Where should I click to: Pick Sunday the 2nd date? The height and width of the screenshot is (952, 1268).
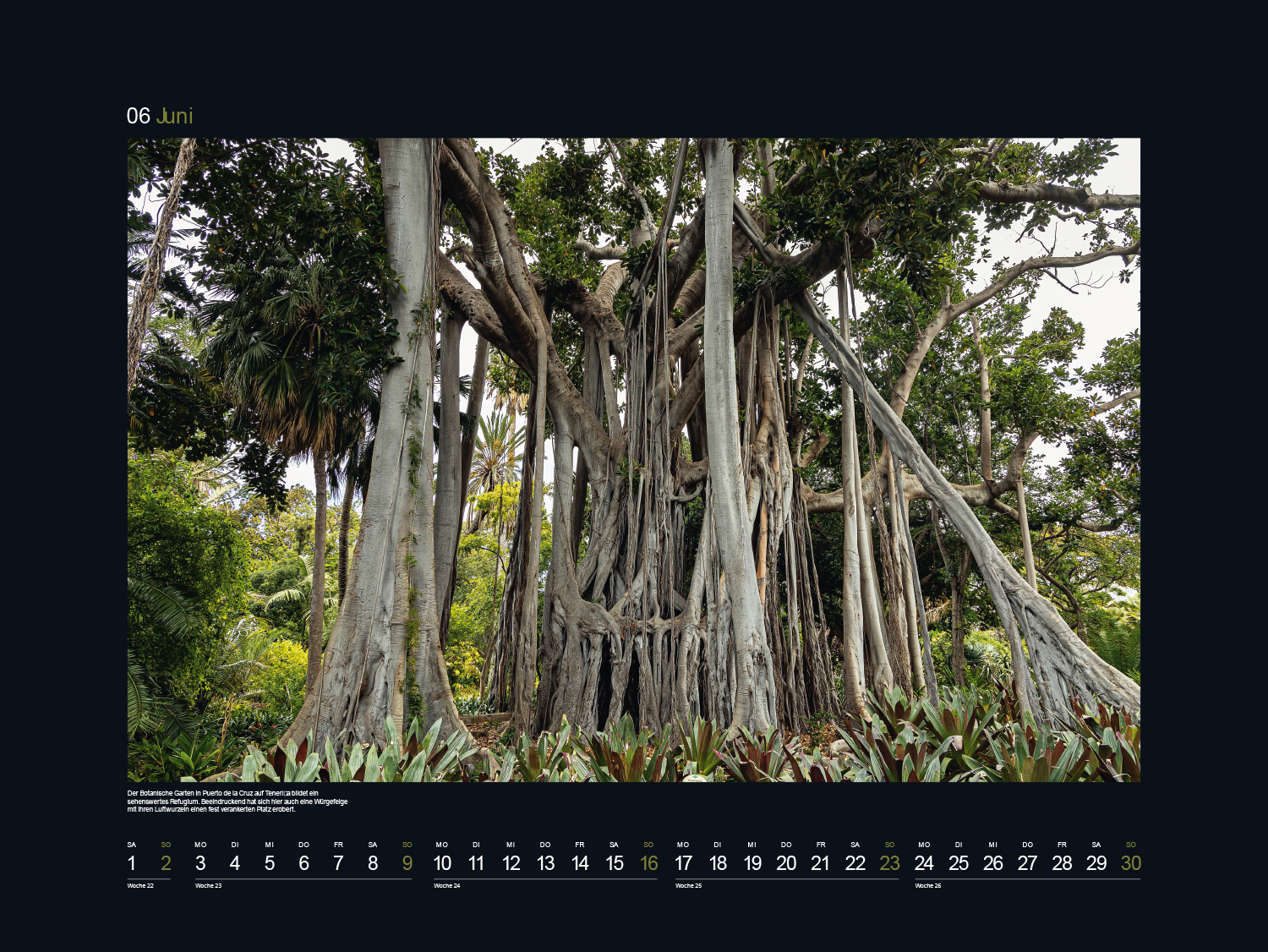click(166, 863)
